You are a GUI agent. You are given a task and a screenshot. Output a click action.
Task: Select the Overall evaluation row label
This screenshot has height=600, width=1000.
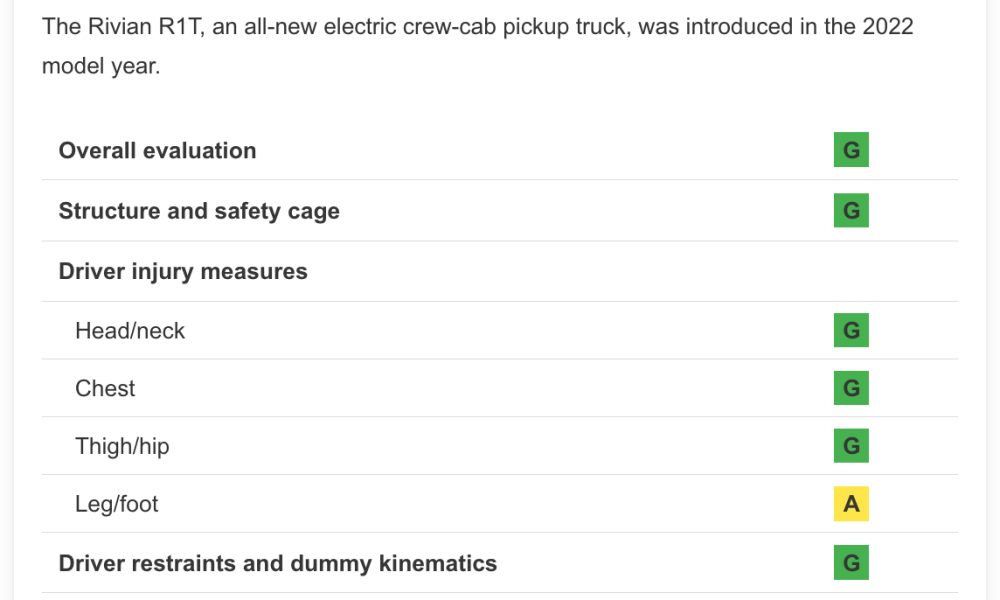[x=158, y=150]
